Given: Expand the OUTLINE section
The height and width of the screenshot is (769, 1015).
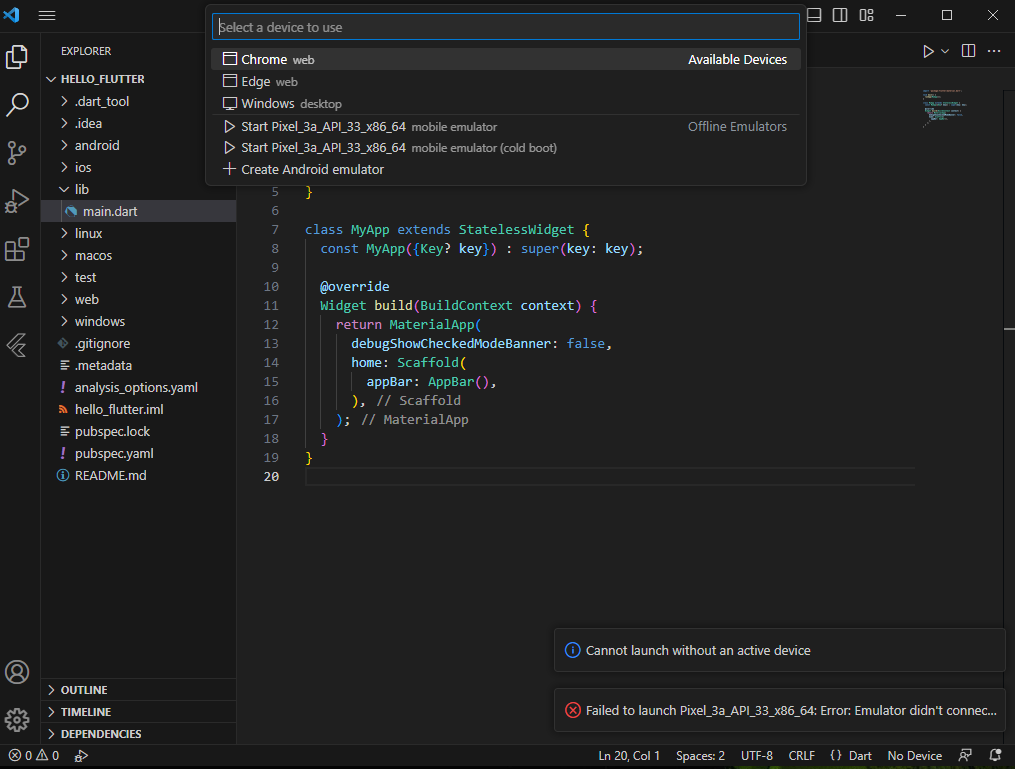Looking at the screenshot, I should point(139,690).
